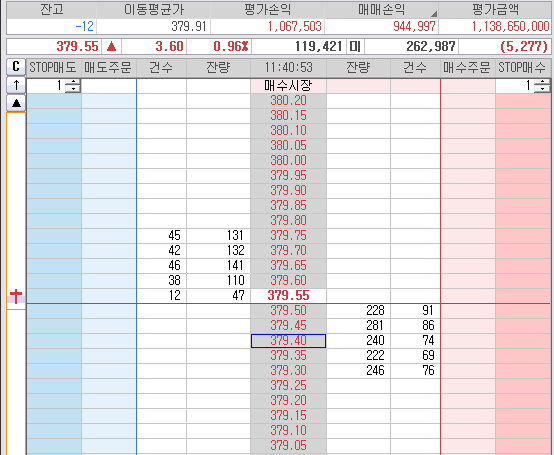Click the average price 379.91
Image resolution: width=554 pixels, height=455 pixels.
[x=189, y=26]
